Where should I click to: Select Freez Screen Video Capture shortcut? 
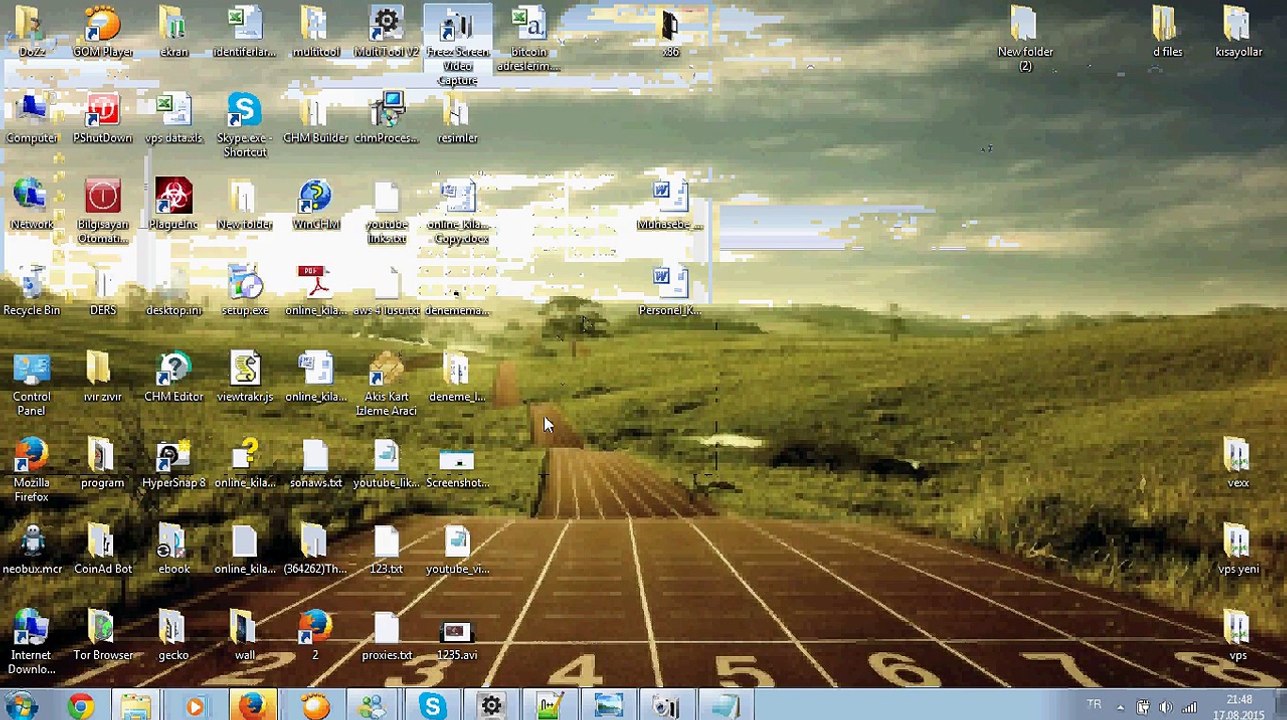tap(457, 45)
